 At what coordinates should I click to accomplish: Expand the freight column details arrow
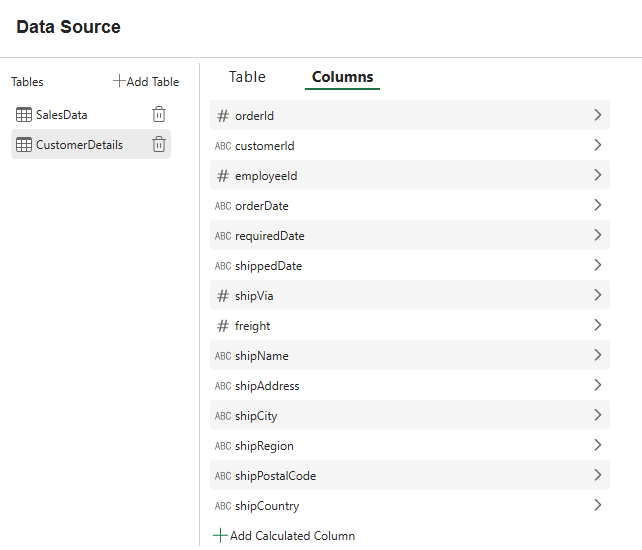click(x=597, y=325)
